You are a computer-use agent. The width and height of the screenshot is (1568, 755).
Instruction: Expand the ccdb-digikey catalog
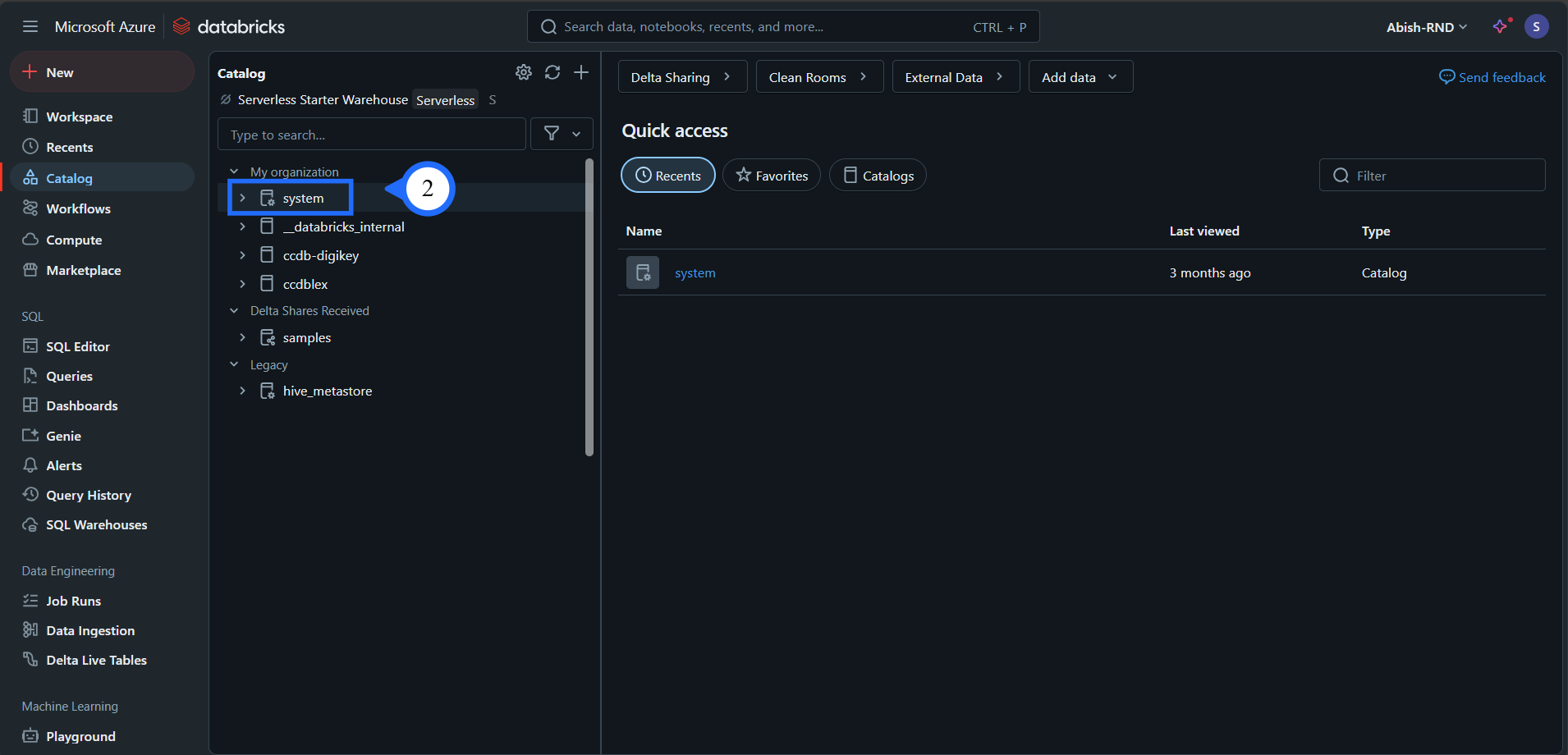click(242, 255)
